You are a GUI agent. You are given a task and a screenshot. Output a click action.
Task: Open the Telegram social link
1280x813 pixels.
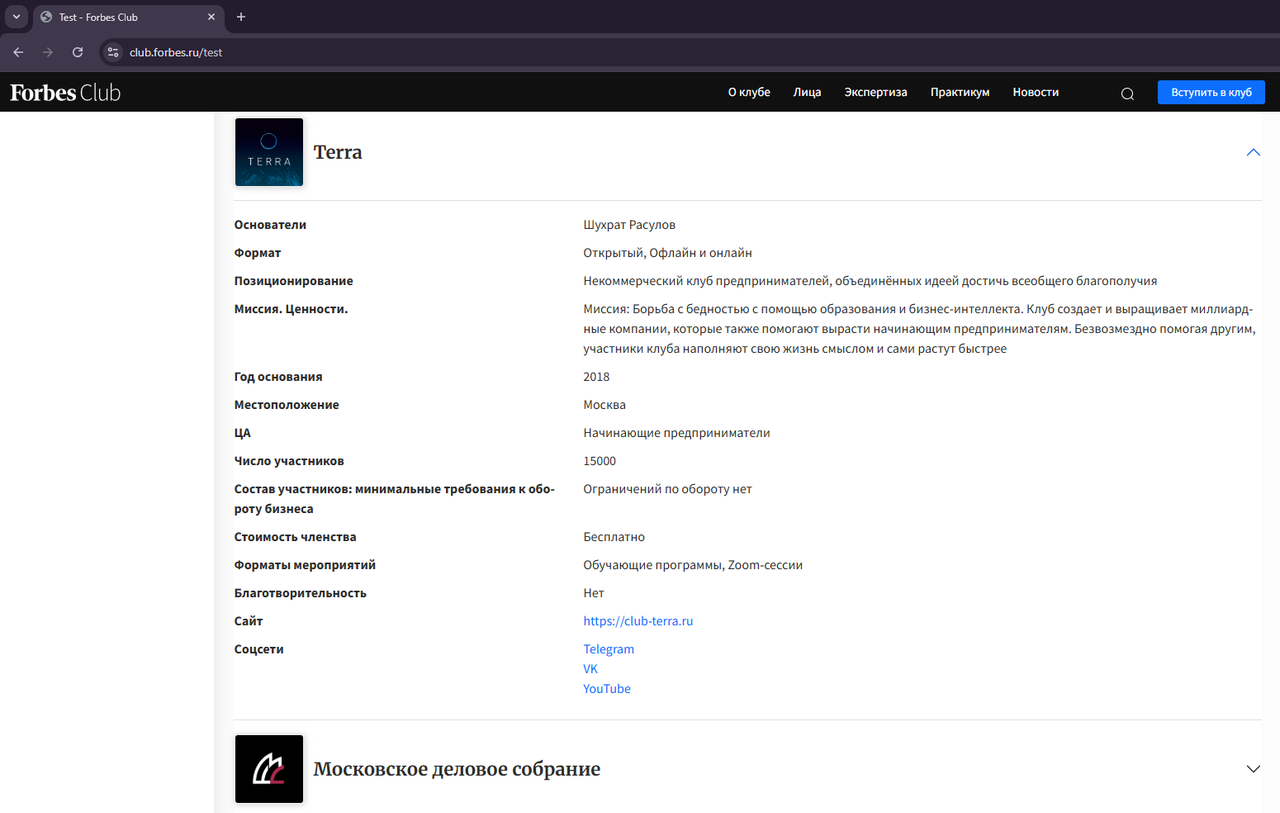pyautogui.click(x=609, y=649)
